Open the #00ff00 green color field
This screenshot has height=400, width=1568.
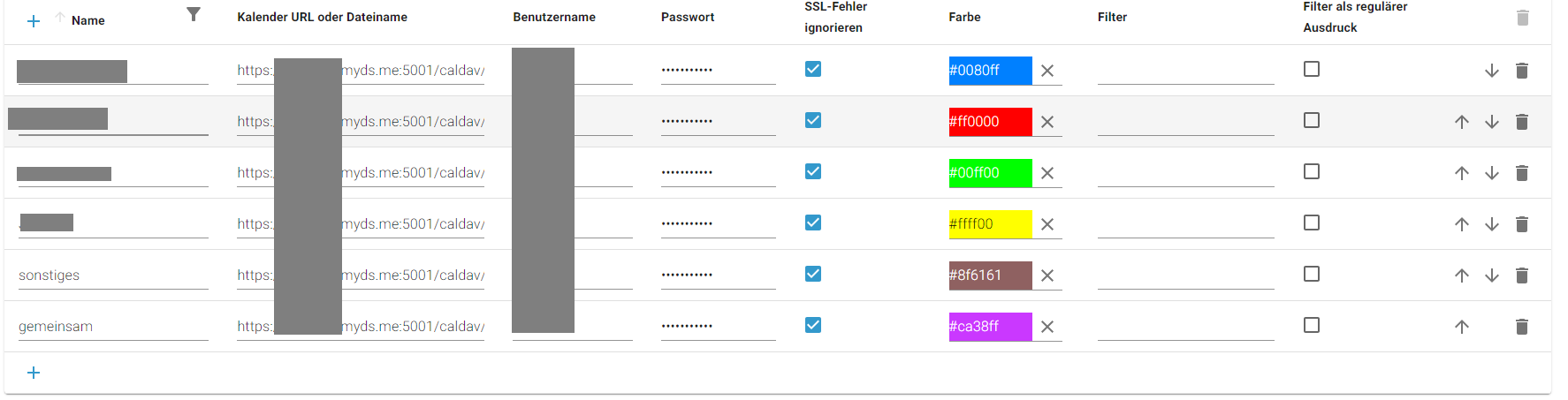[x=990, y=173]
